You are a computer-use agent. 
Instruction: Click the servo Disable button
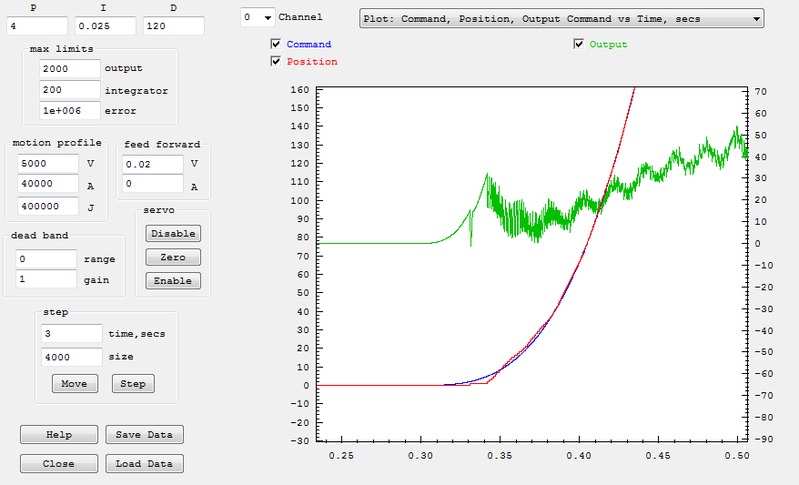172,233
